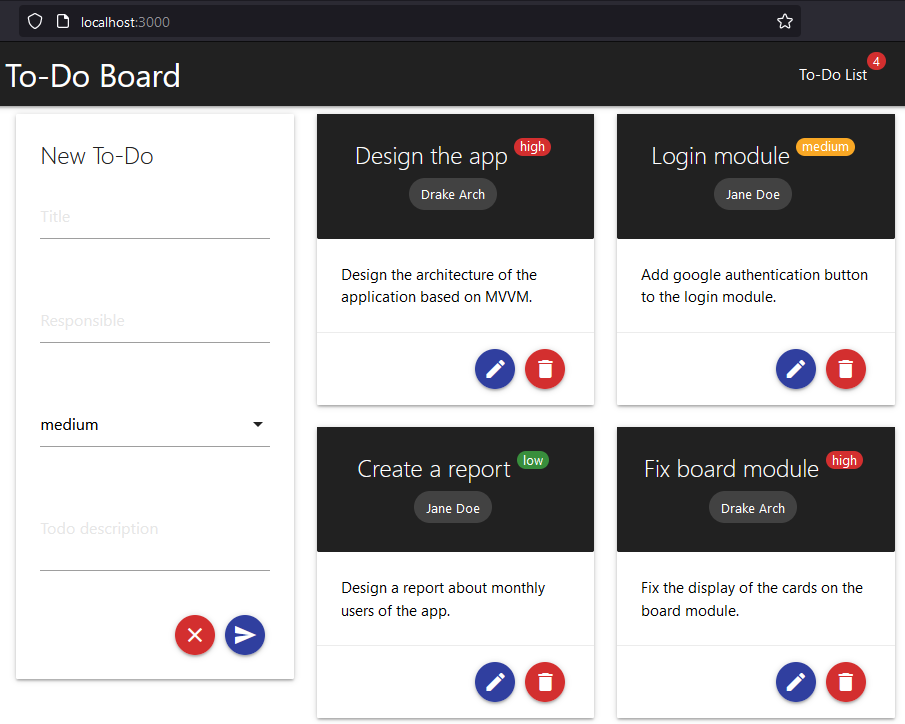Submit the new to-do with send arrow icon
This screenshot has width=905, height=724.
(x=245, y=635)
